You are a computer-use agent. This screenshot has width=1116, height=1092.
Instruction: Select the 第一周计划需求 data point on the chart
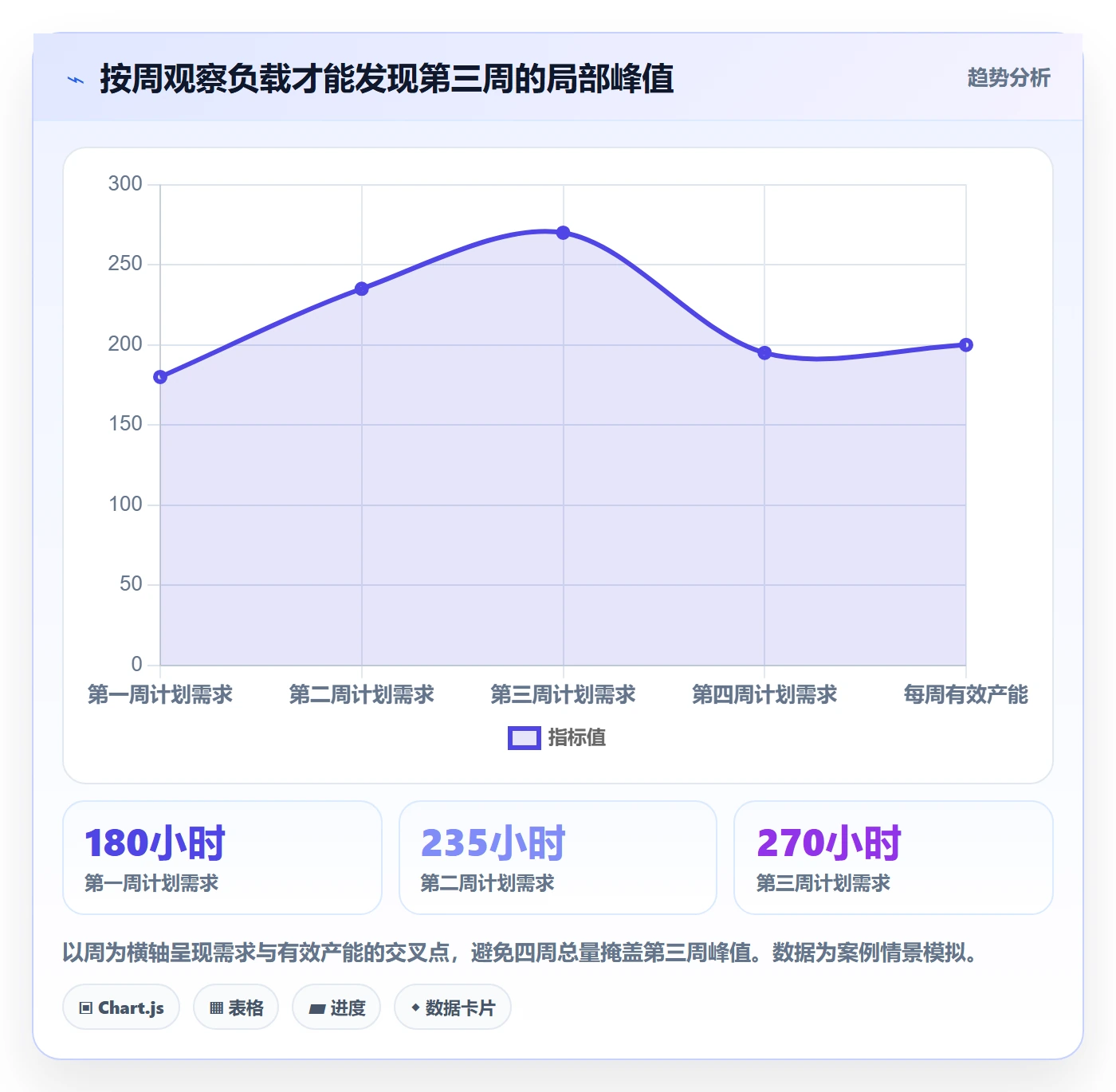[160, 376]
